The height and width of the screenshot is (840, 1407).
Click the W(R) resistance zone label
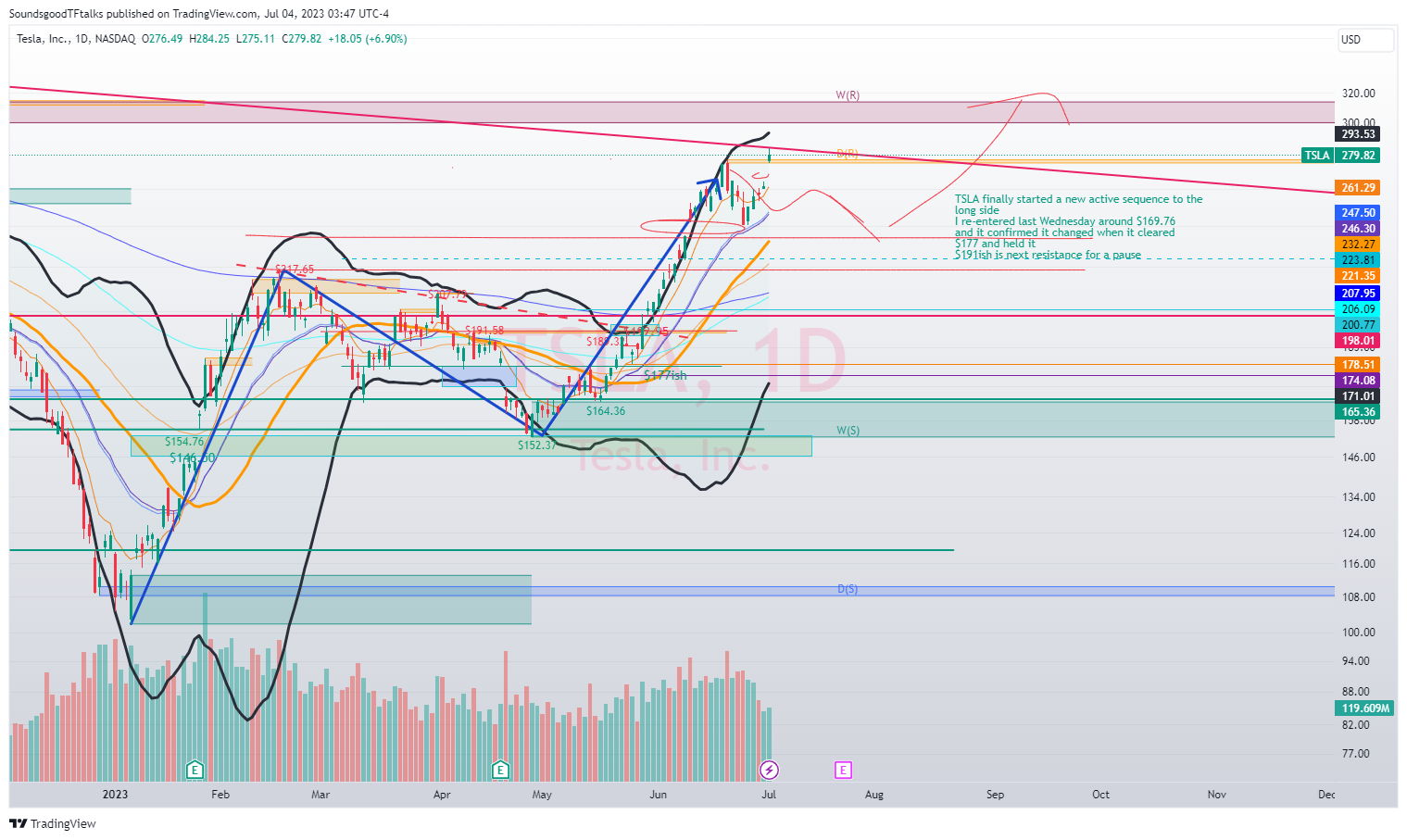848,95
